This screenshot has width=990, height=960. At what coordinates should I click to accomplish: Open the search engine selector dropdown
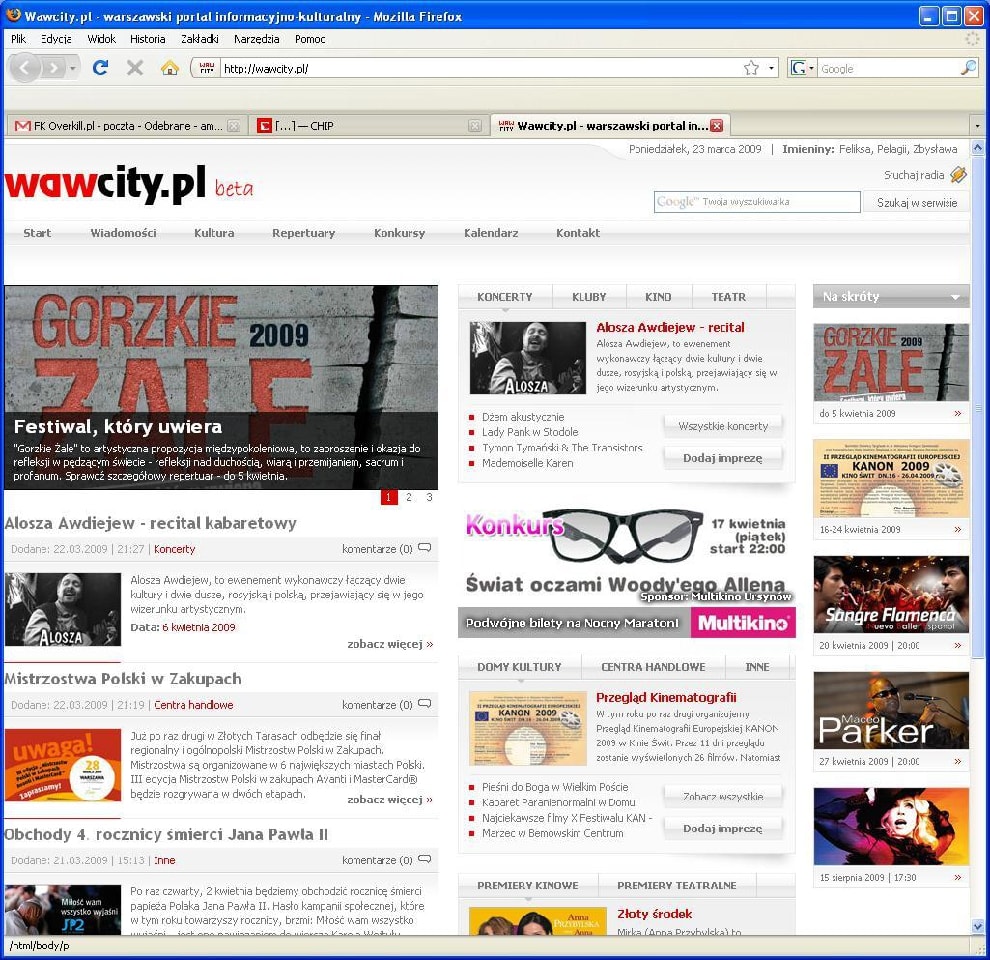coord(811,68)
